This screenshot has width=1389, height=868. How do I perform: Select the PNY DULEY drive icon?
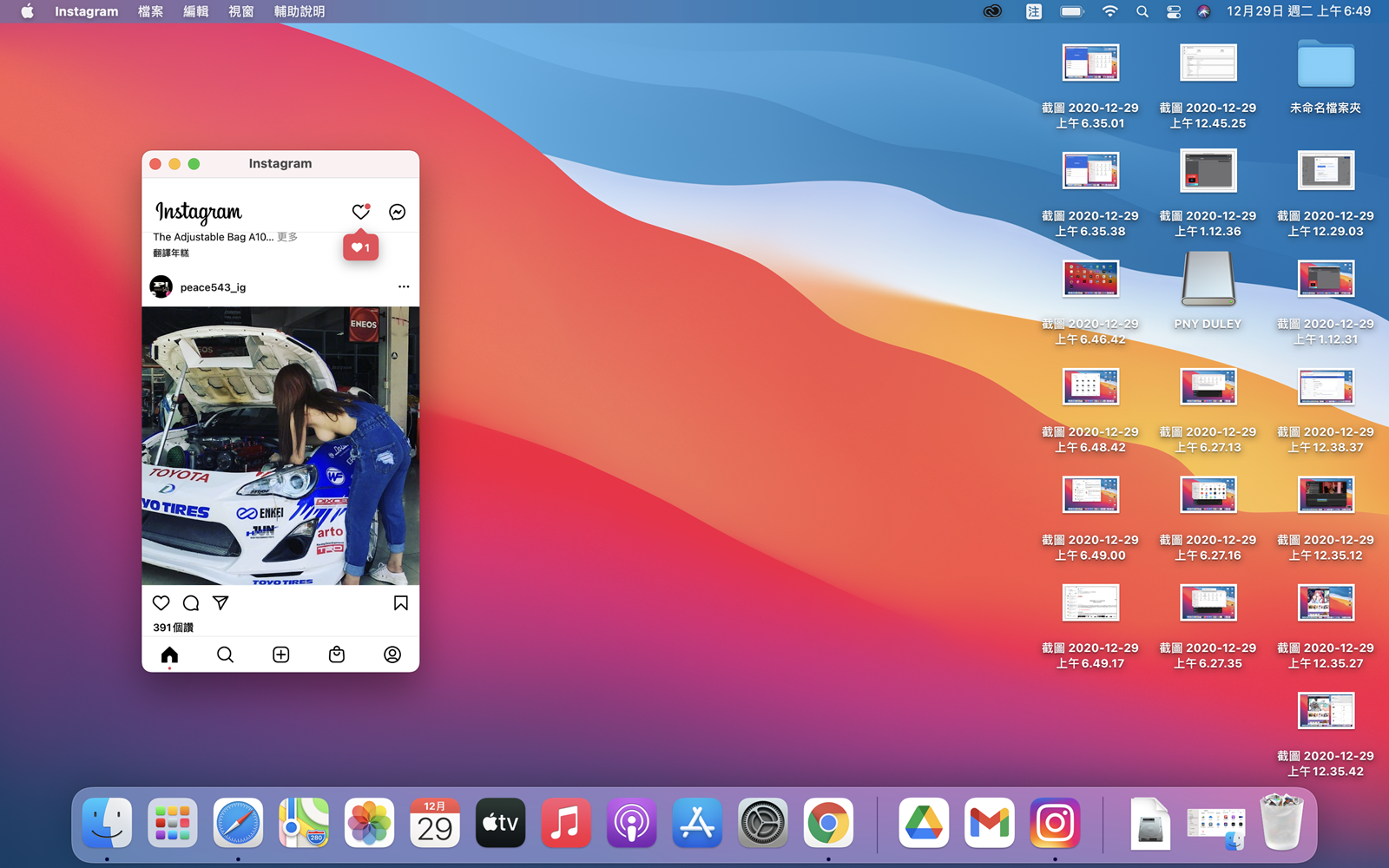click(x=1208, y=279)
